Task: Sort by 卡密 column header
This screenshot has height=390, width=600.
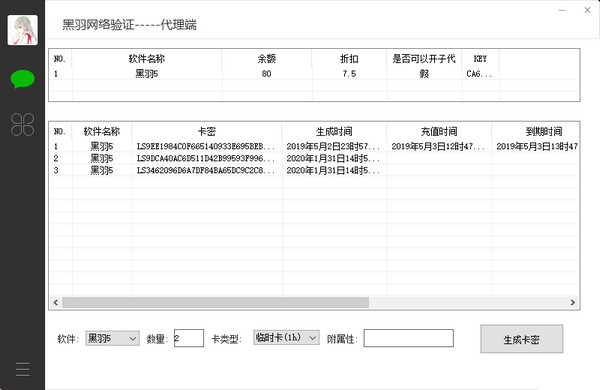Action: click(x=207, y=132)
